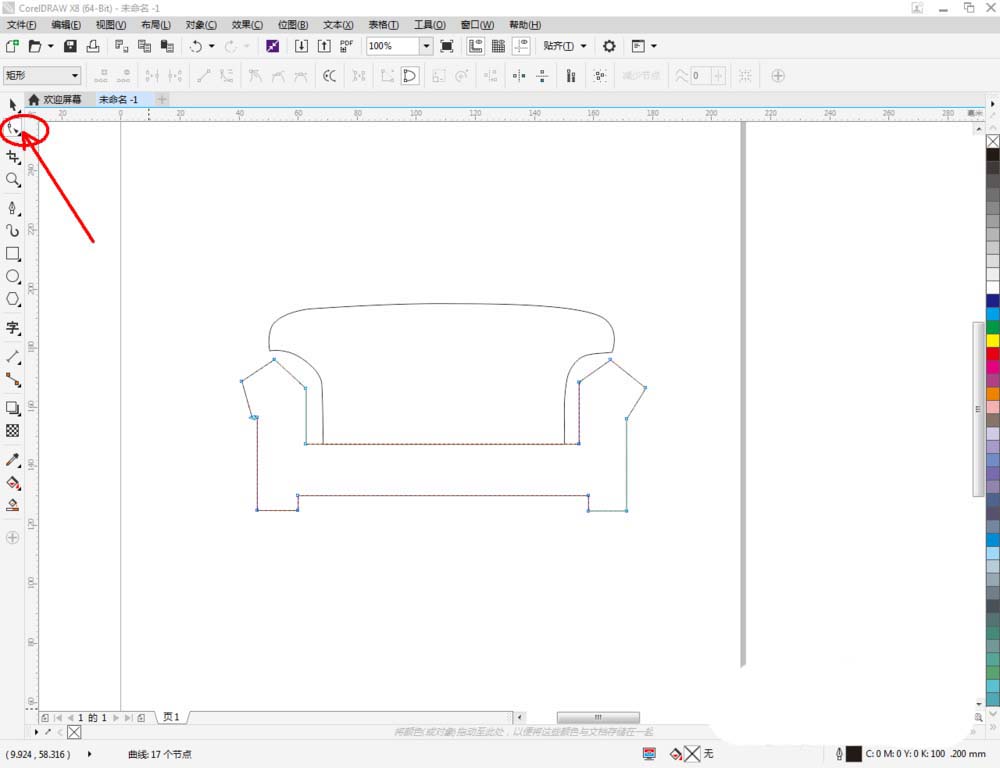The height and width of the screenshot is (768, 1000).
Task: Choose the Ellipse tool
Action: tap(13, 276)
